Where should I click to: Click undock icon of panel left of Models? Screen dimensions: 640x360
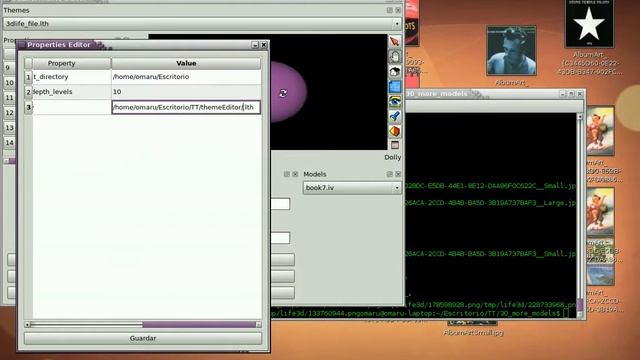(287, 174)
